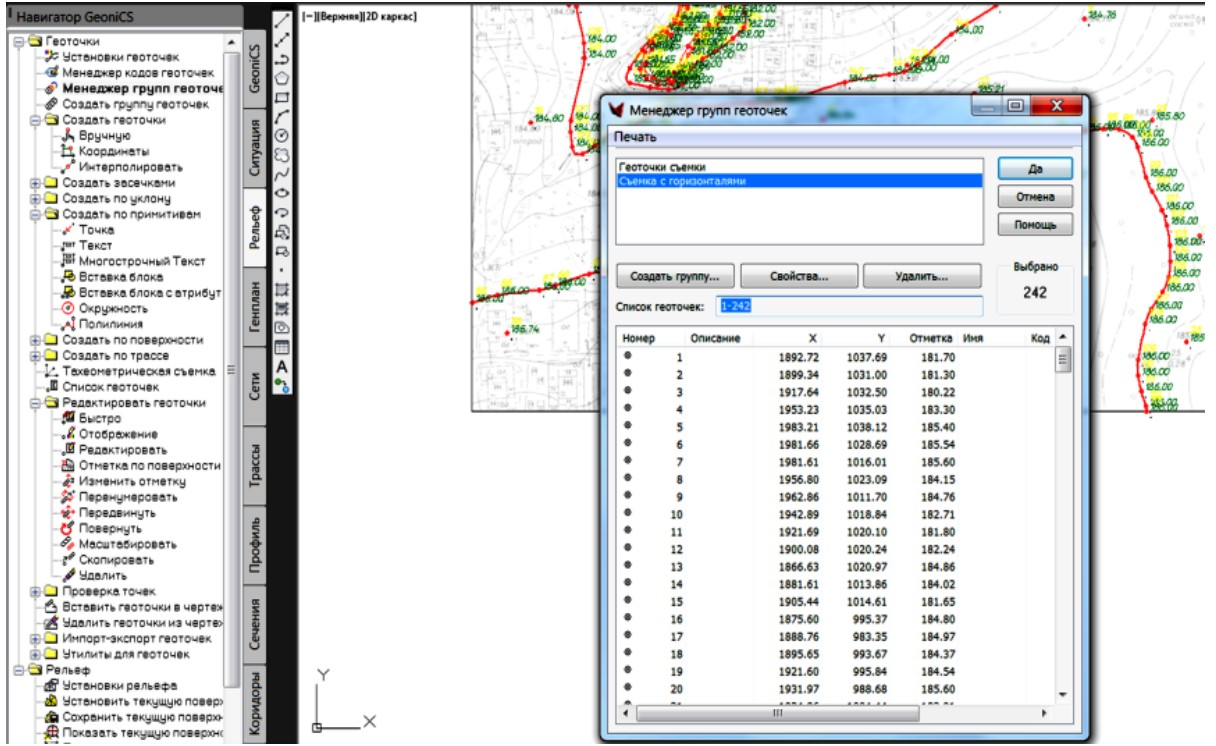This screenshot has width=1216, height=746.
Task: Choose the Окружность primitive tool
Action: (x=114, y=308)
